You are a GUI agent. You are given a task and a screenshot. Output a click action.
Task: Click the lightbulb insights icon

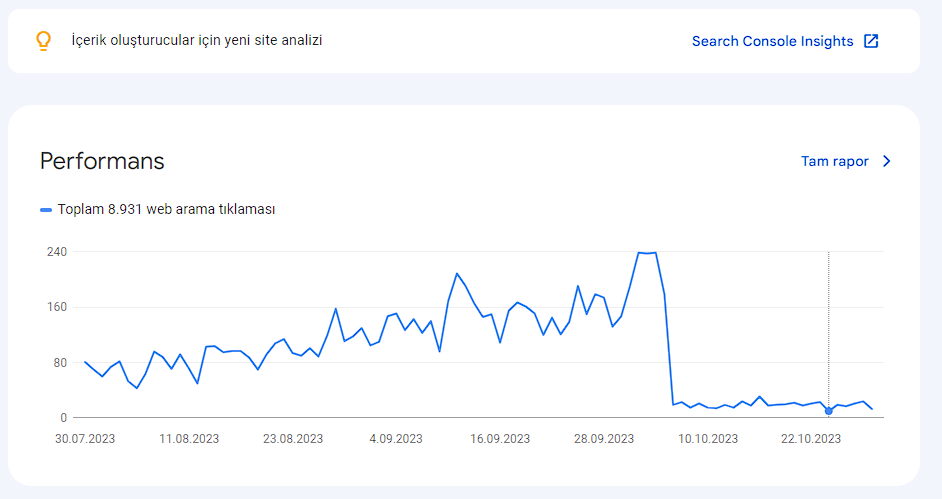click(43, 41)
